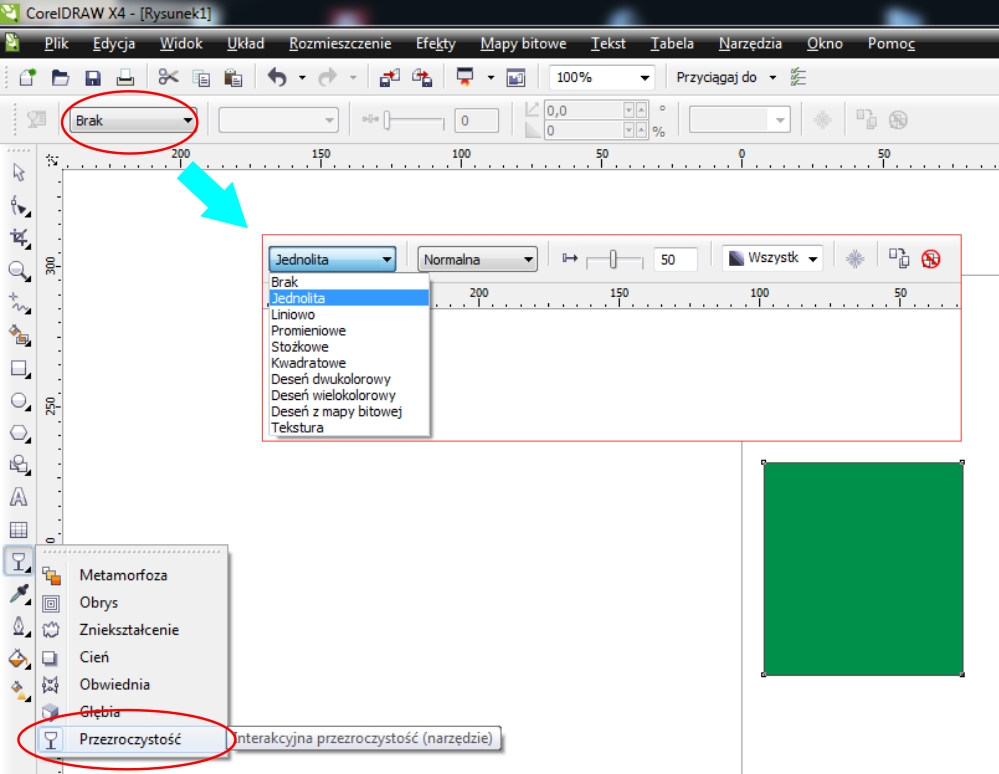This screenshot has height=774, width=999.
Task: Click the green rectangle on canvas
Action: (x=863, y=568)
